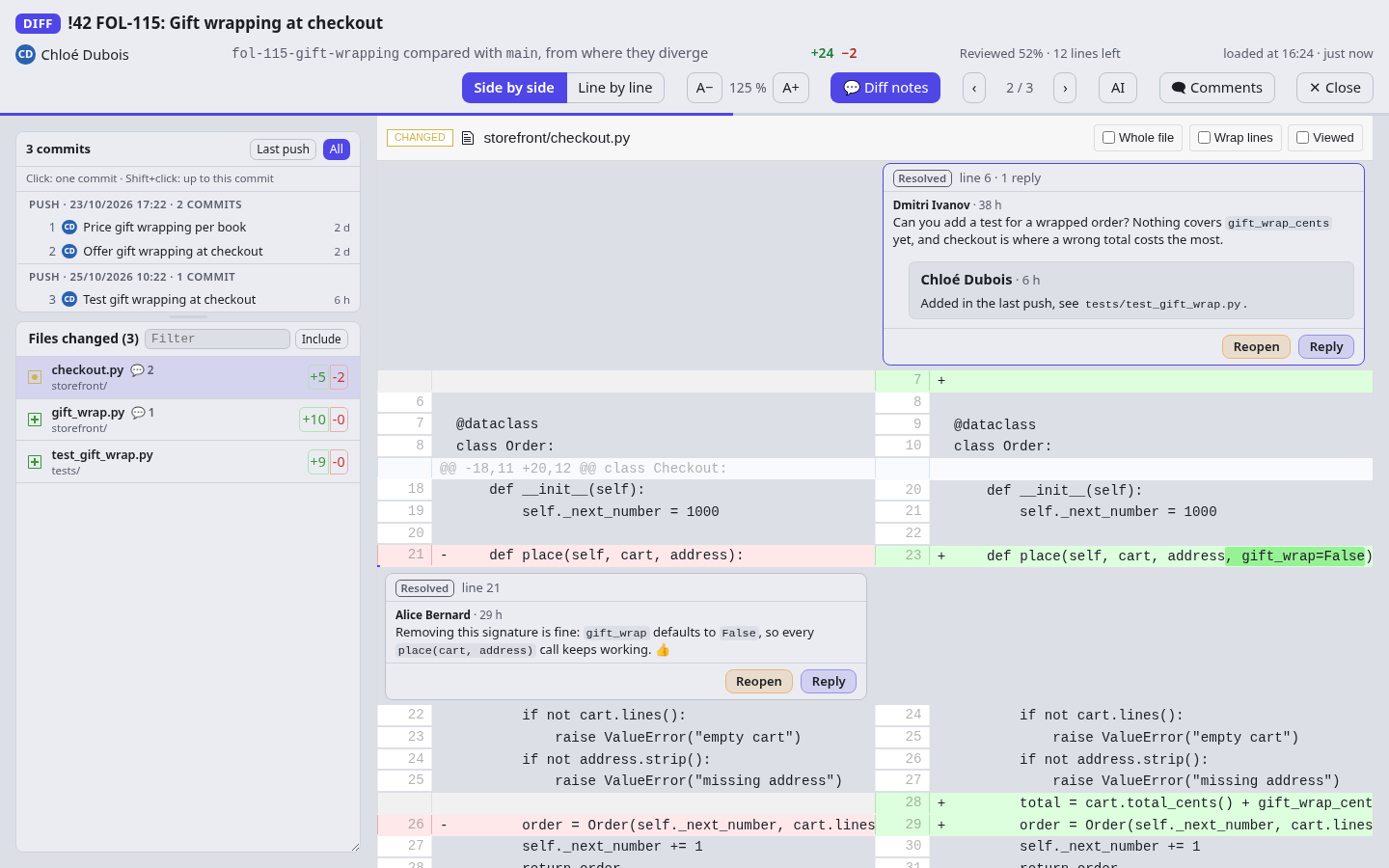The width and height of the screenshot is (1389, 868).
Task: Click the Include button next to the filter
Action: click(321, 339)
